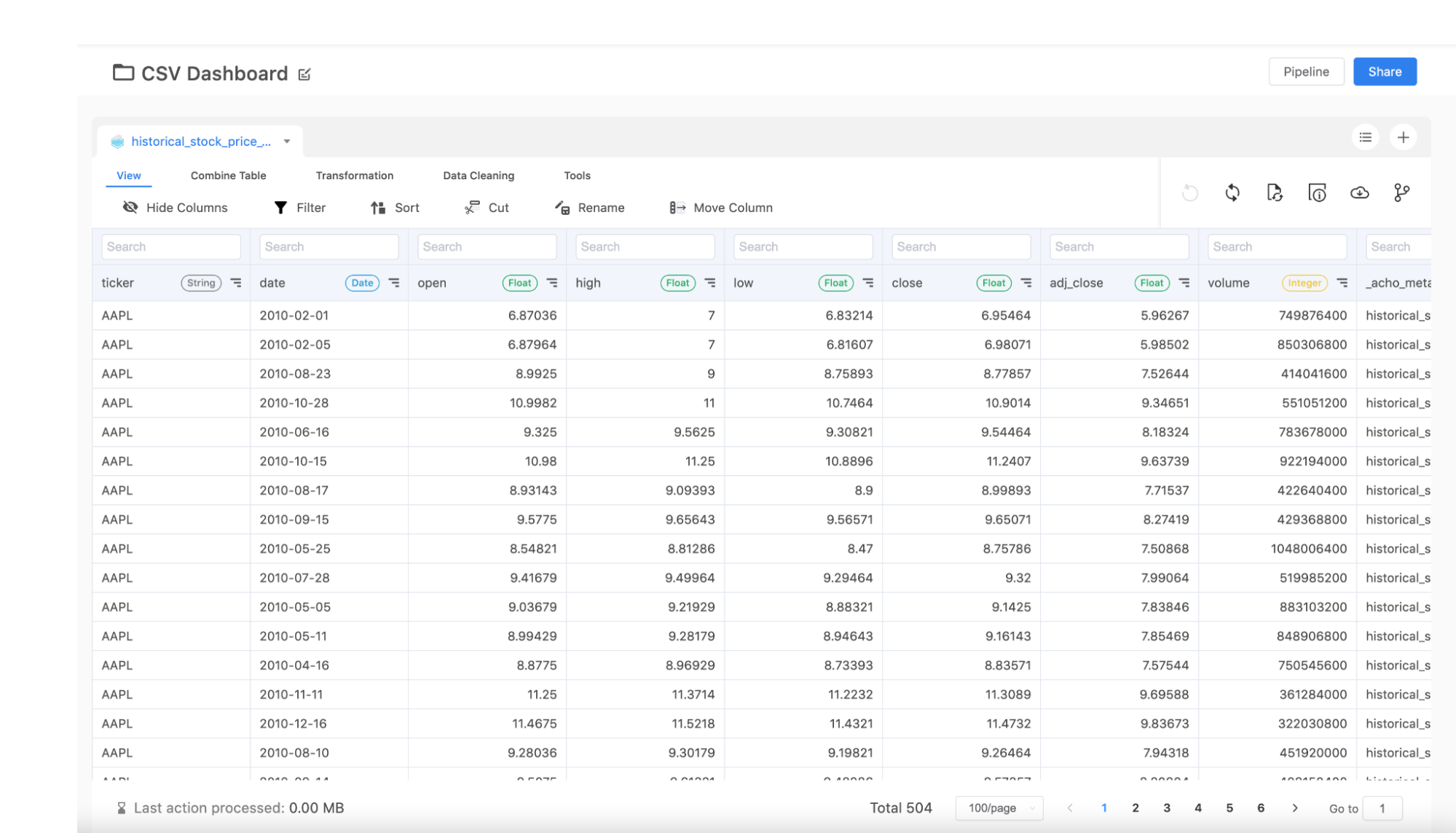Viewport: 1456px width, 833px height.
Task: Switch to the Transformation tab
Action: click(354, 176)
